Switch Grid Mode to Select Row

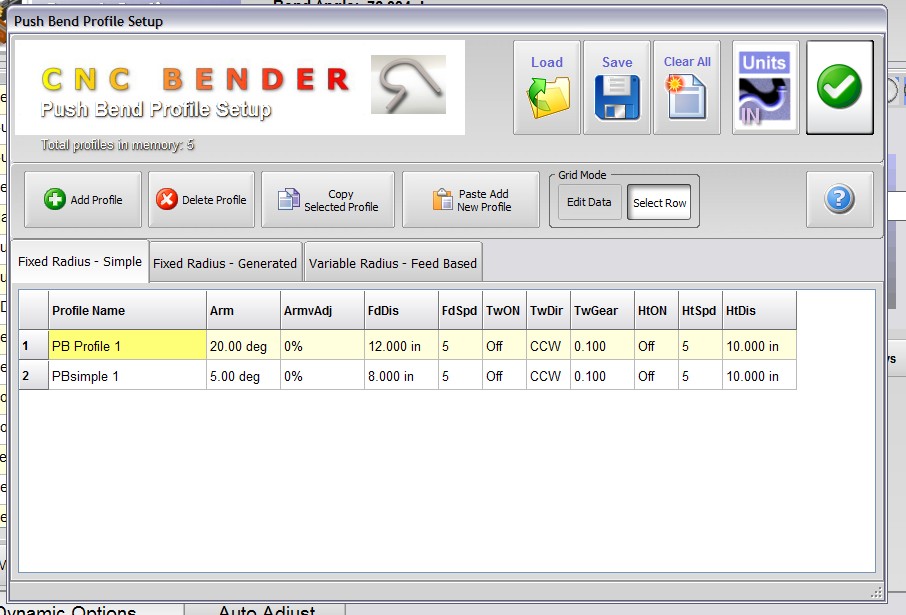coord(660,202)
